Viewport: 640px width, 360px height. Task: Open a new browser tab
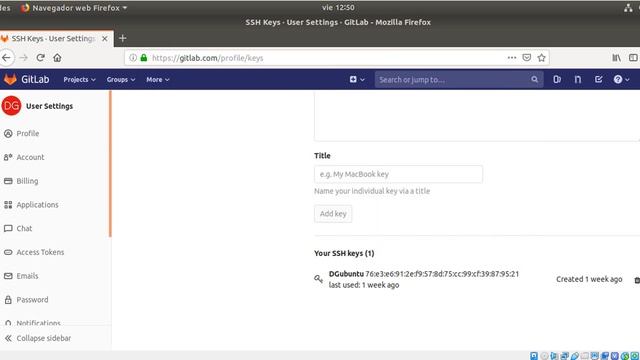122,38
